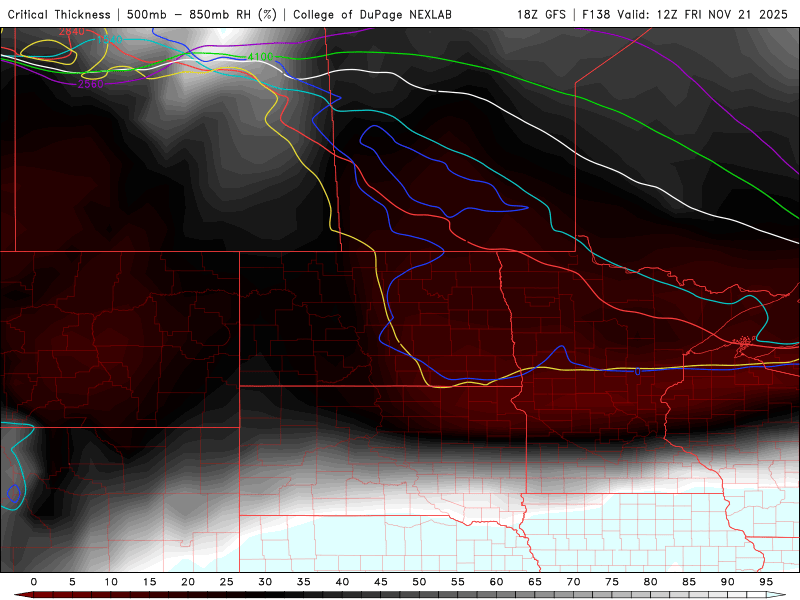Screen dimensions: 800x600
Task: Click the blue "0" contour line label
Action: 638,371
